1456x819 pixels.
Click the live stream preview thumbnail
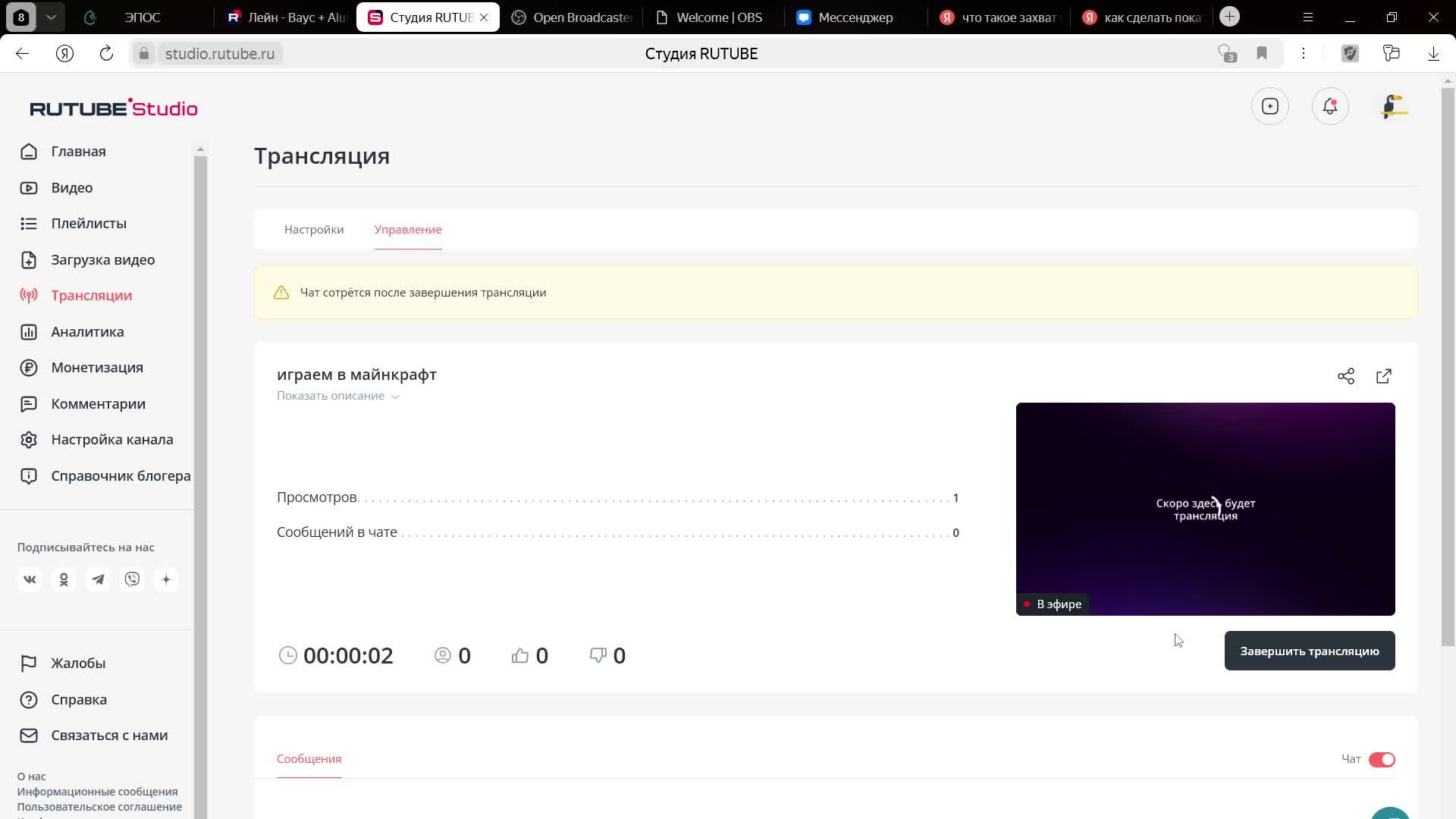click(1205, 509)
